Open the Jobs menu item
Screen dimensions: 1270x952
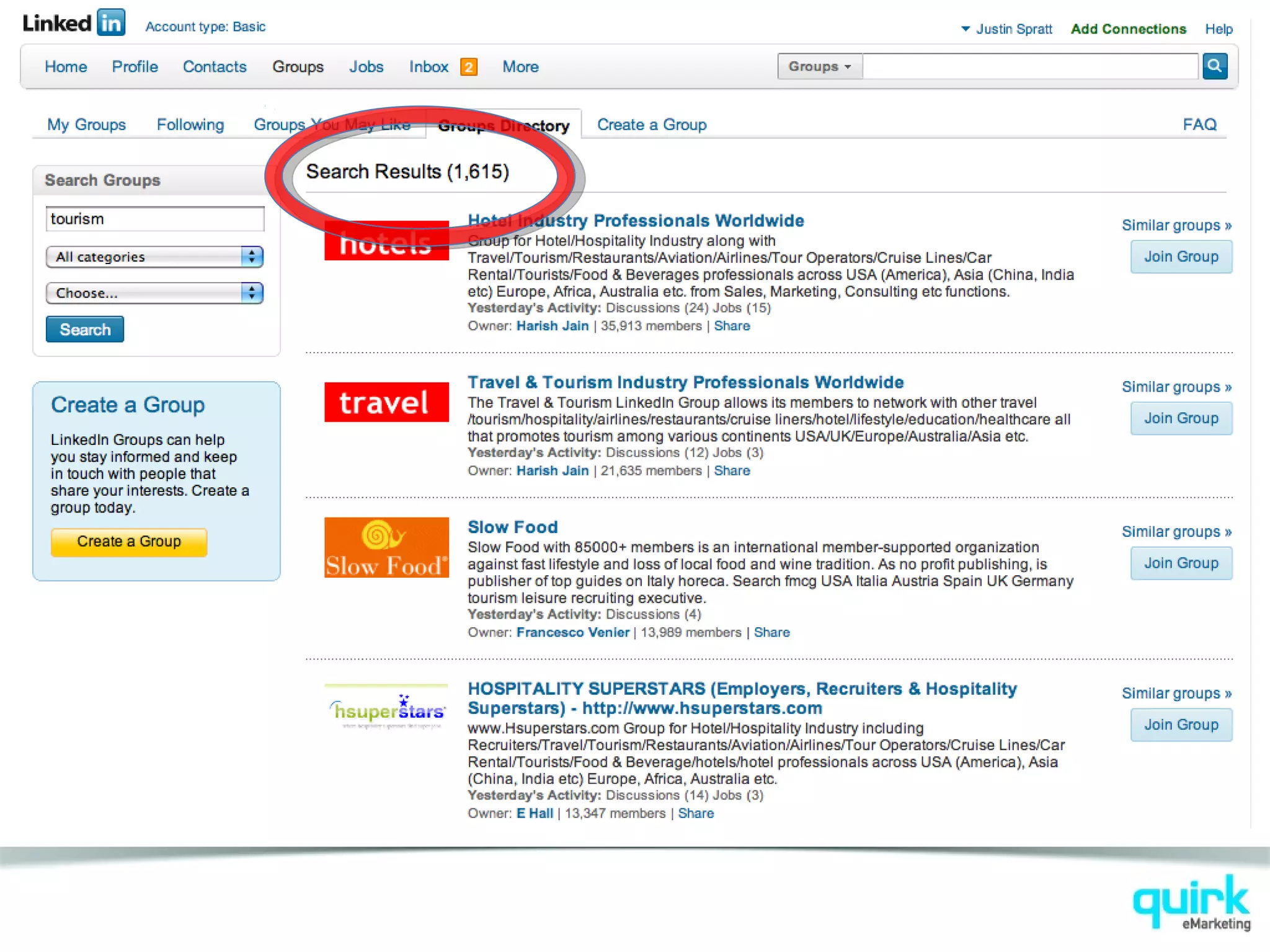pyautogui.click(x=366, y=67)
